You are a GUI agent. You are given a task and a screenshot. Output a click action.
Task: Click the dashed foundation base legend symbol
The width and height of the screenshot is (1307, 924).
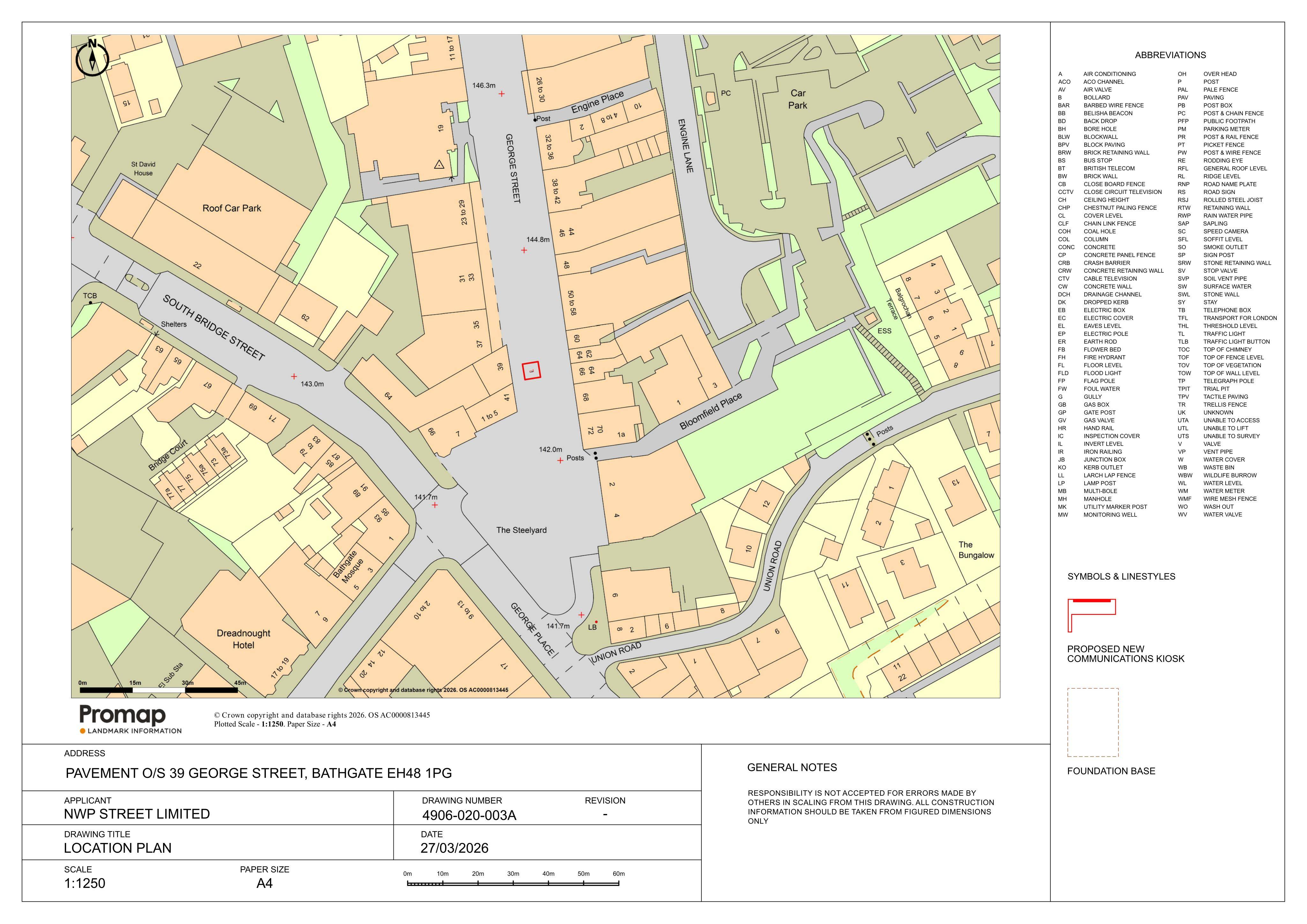1092,722
